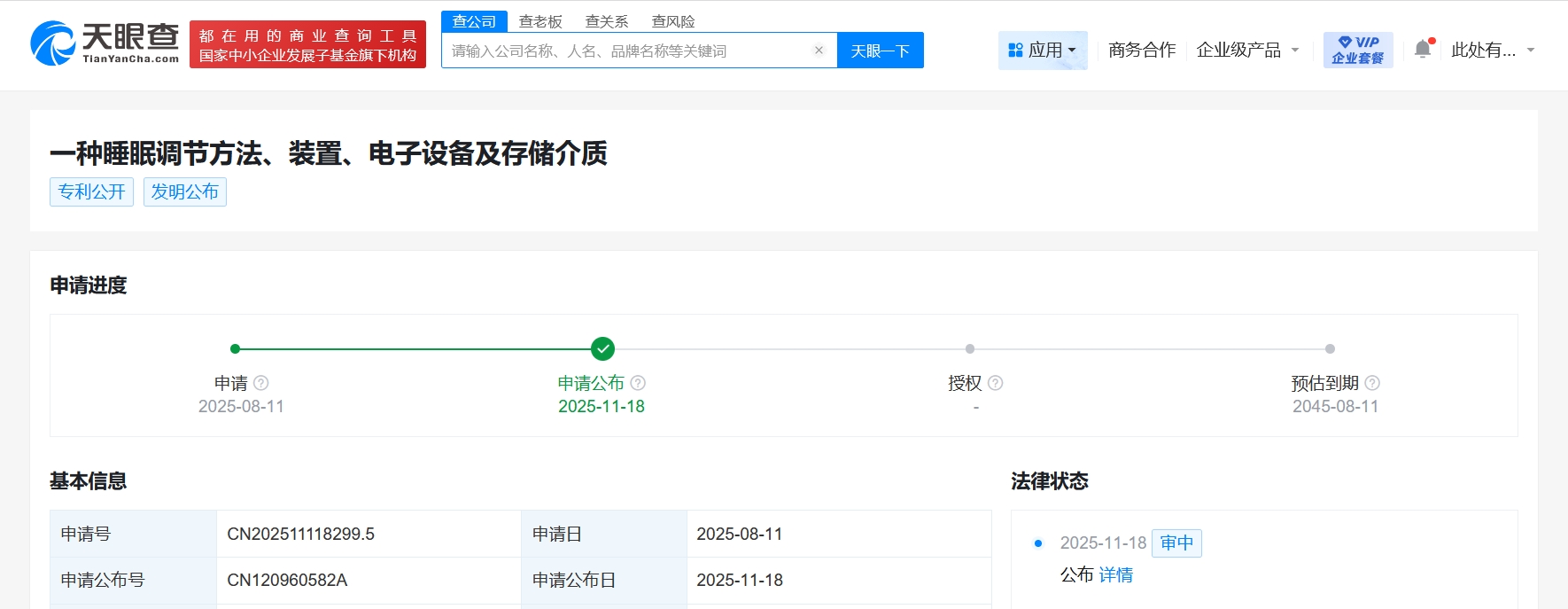The image size is (1568, 609).
Task: Switch to the 查关系 tab
Action: tap(607, 21)
